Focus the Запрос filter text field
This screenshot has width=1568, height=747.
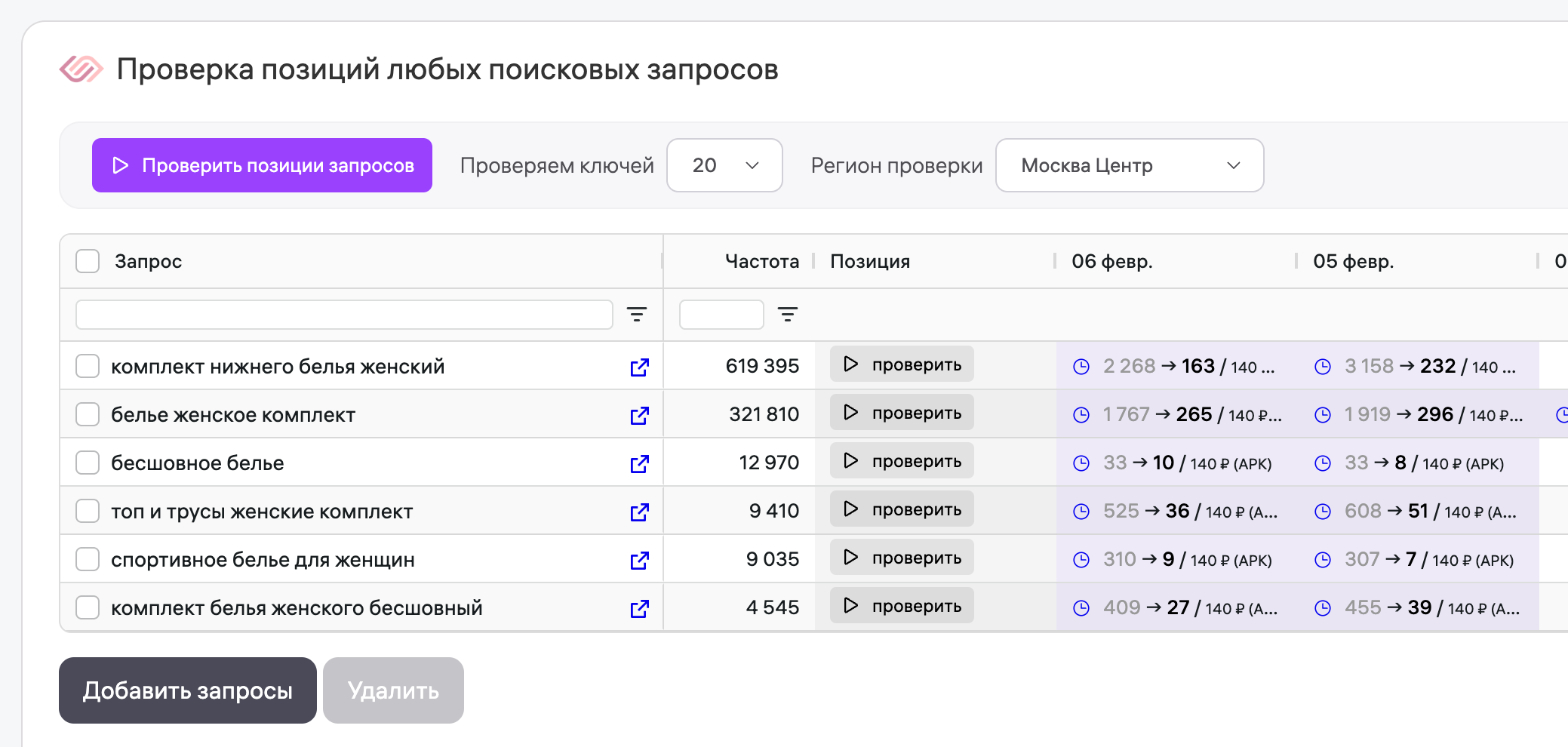coord(344,315)
